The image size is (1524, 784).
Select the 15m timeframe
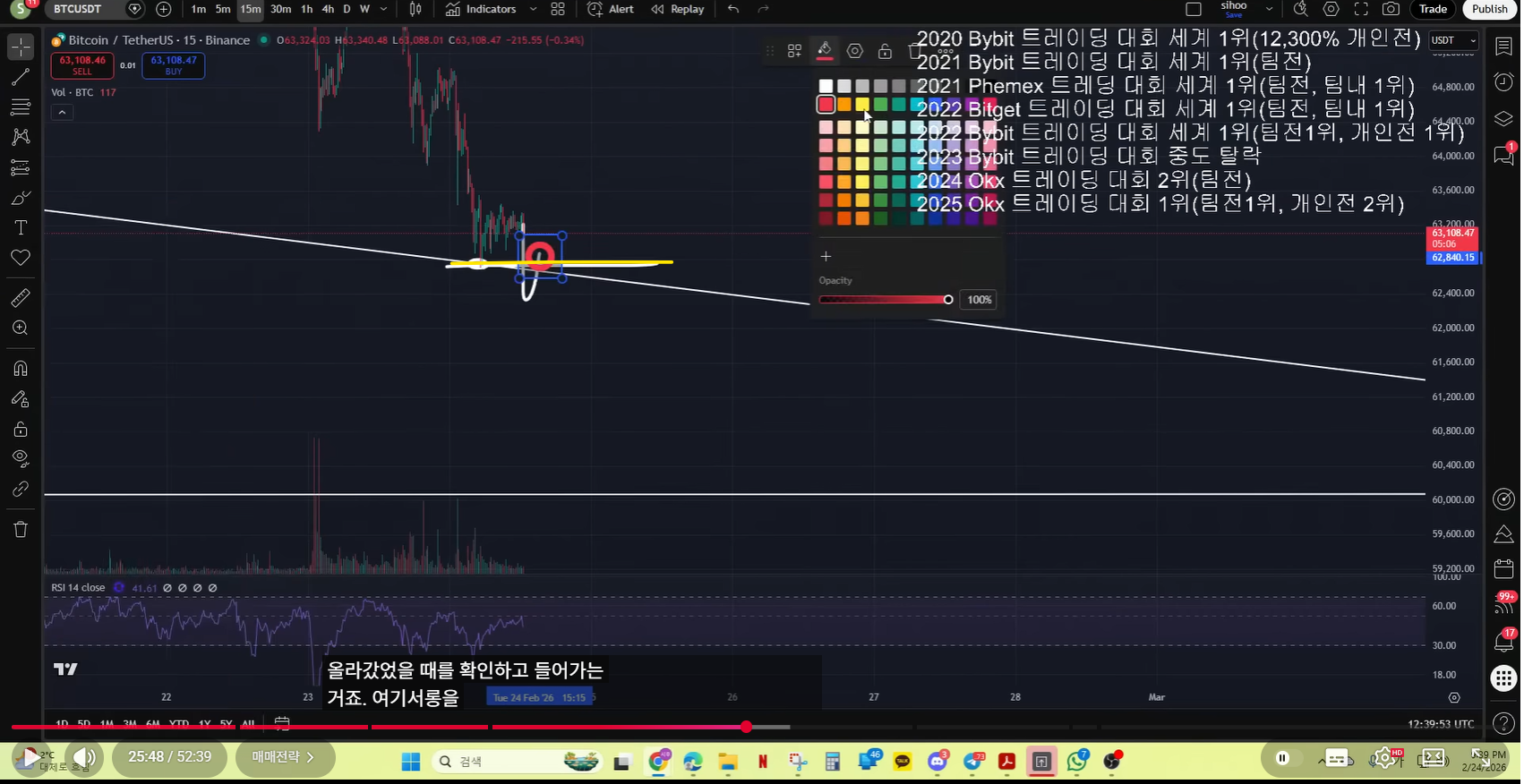(x=251, y=9)
